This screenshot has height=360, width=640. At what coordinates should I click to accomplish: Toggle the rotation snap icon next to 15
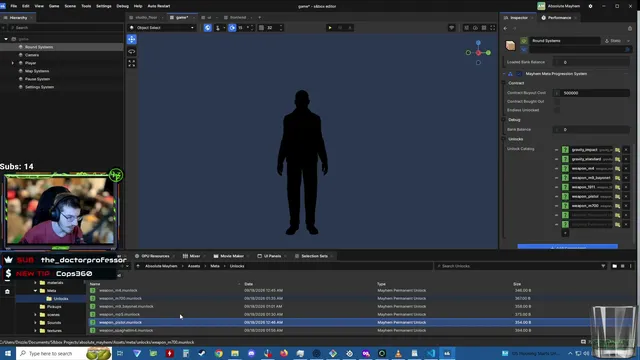click(x=232, y=28)
